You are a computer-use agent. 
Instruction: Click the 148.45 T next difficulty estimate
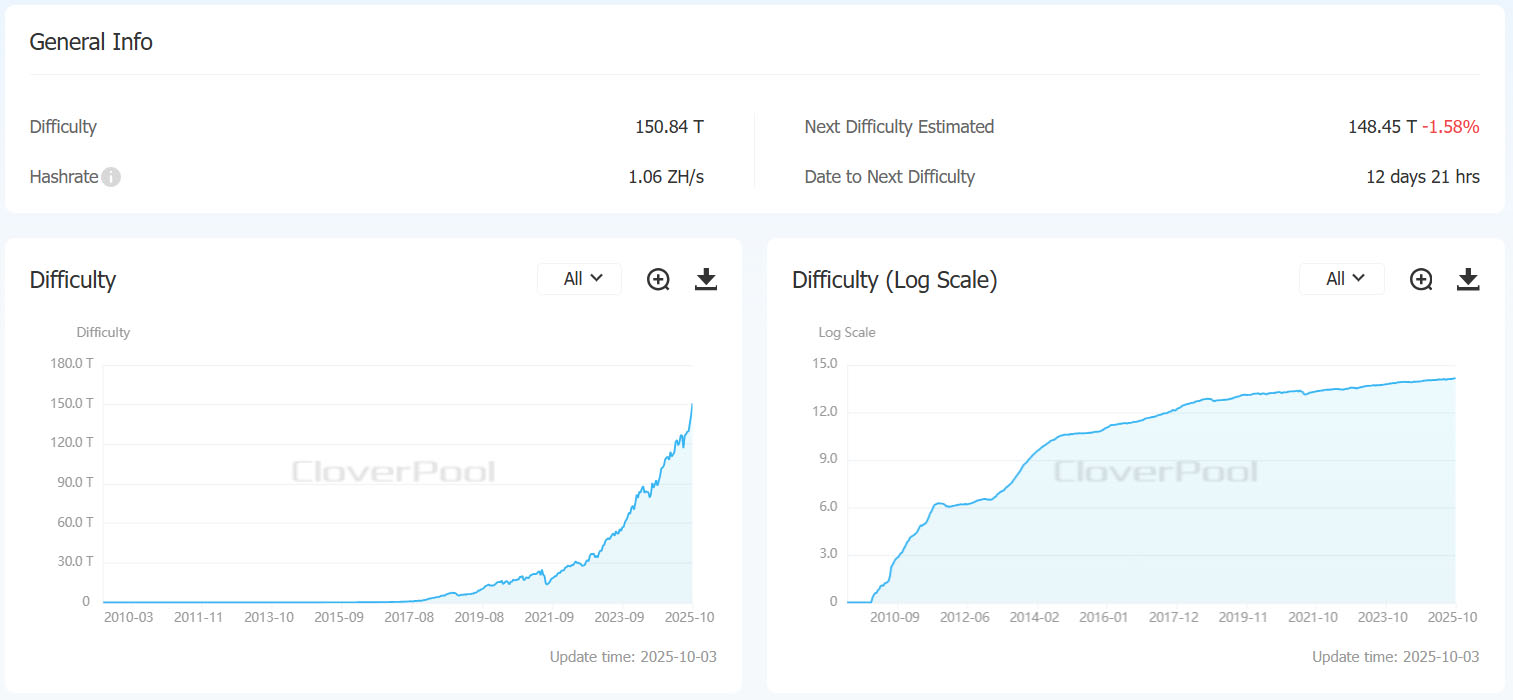click(1382, 127)
